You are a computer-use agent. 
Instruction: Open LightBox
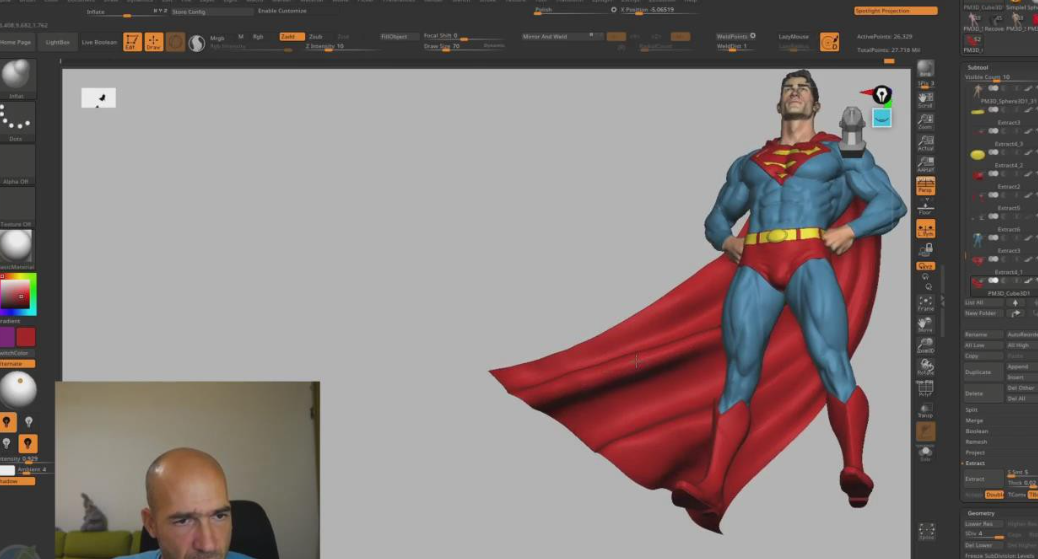pyautogui.click(x=58, y=42)
